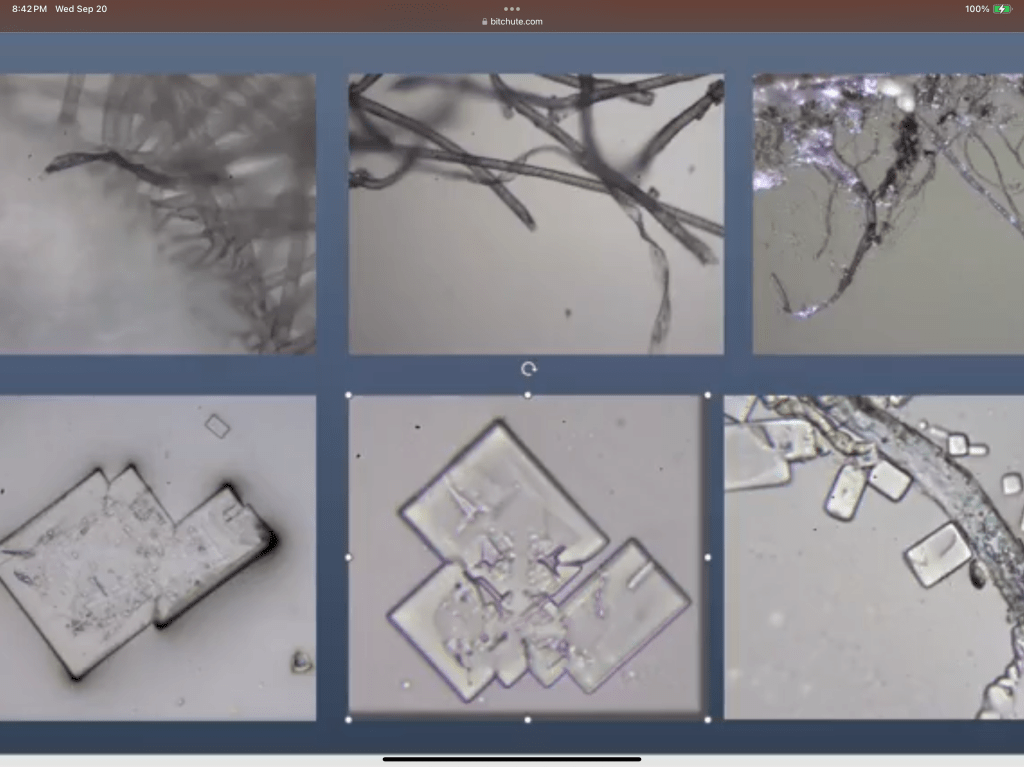Screen dimensions: 1024x767
Task: Select the top-middle dark fiber strands image
Action: pos(536,214)
